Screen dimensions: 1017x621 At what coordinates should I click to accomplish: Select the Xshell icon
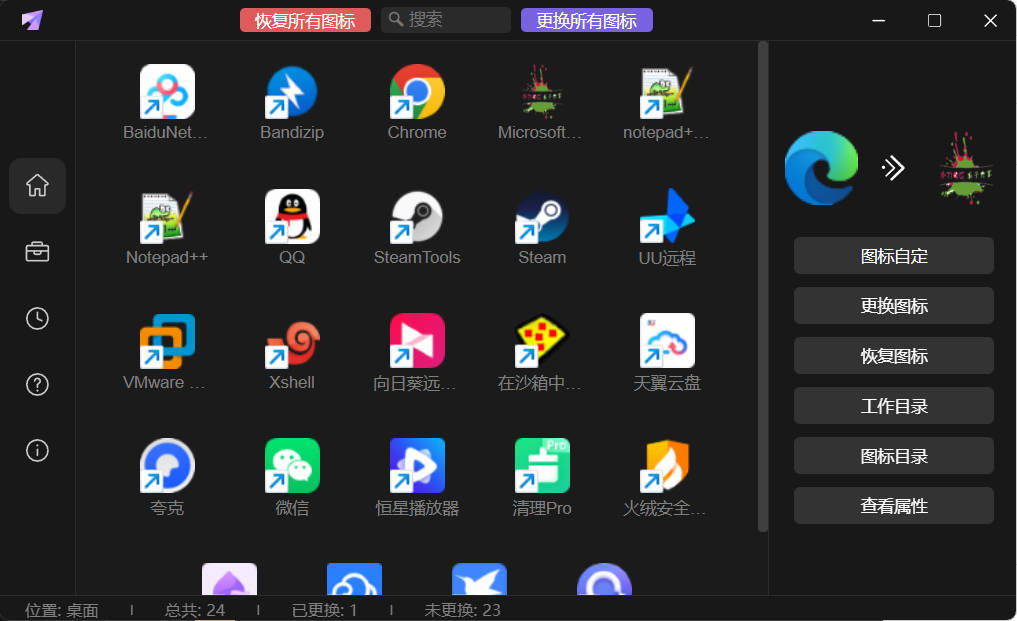[x=291, y=342]
